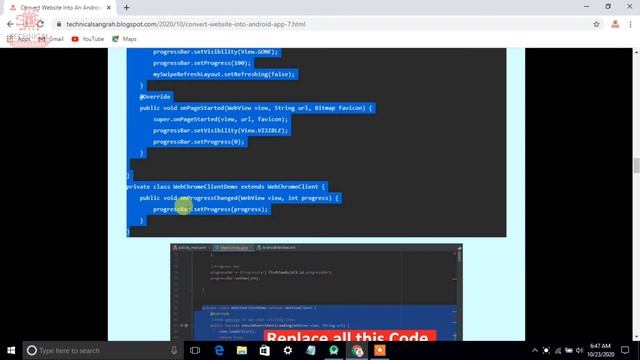The height and width of the screenshot is (360, 640).
Task: Activate the taskbar microphone search
Action: [x=174, y=350]
